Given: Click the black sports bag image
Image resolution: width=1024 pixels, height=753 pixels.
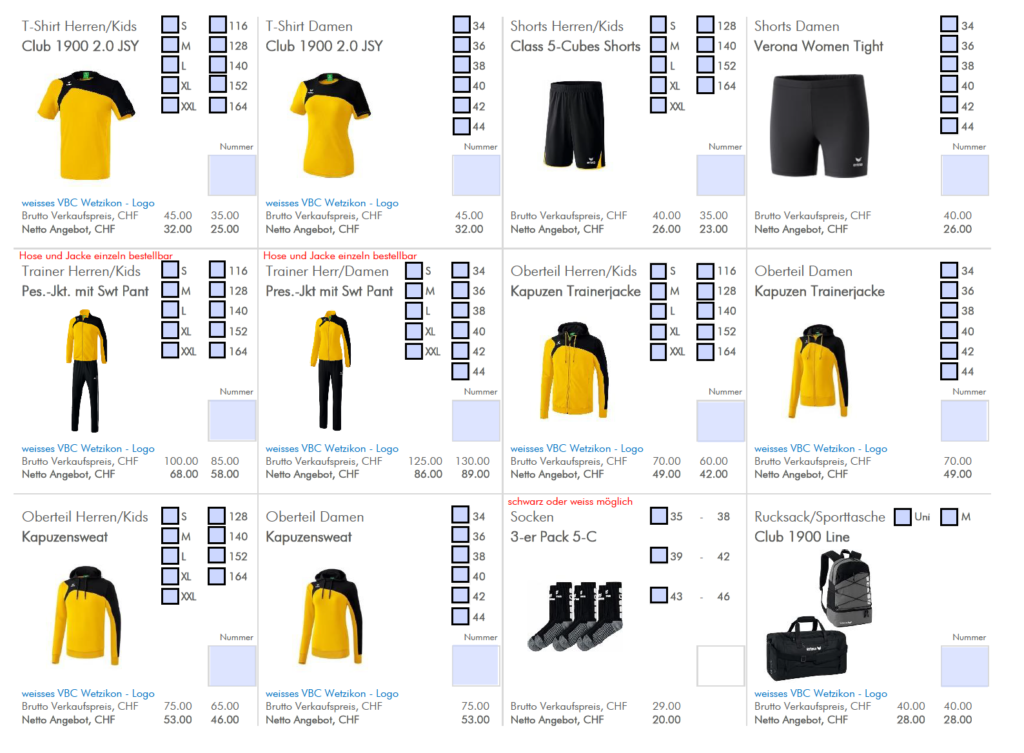Looking at the screenshot, I should [807, 648].
